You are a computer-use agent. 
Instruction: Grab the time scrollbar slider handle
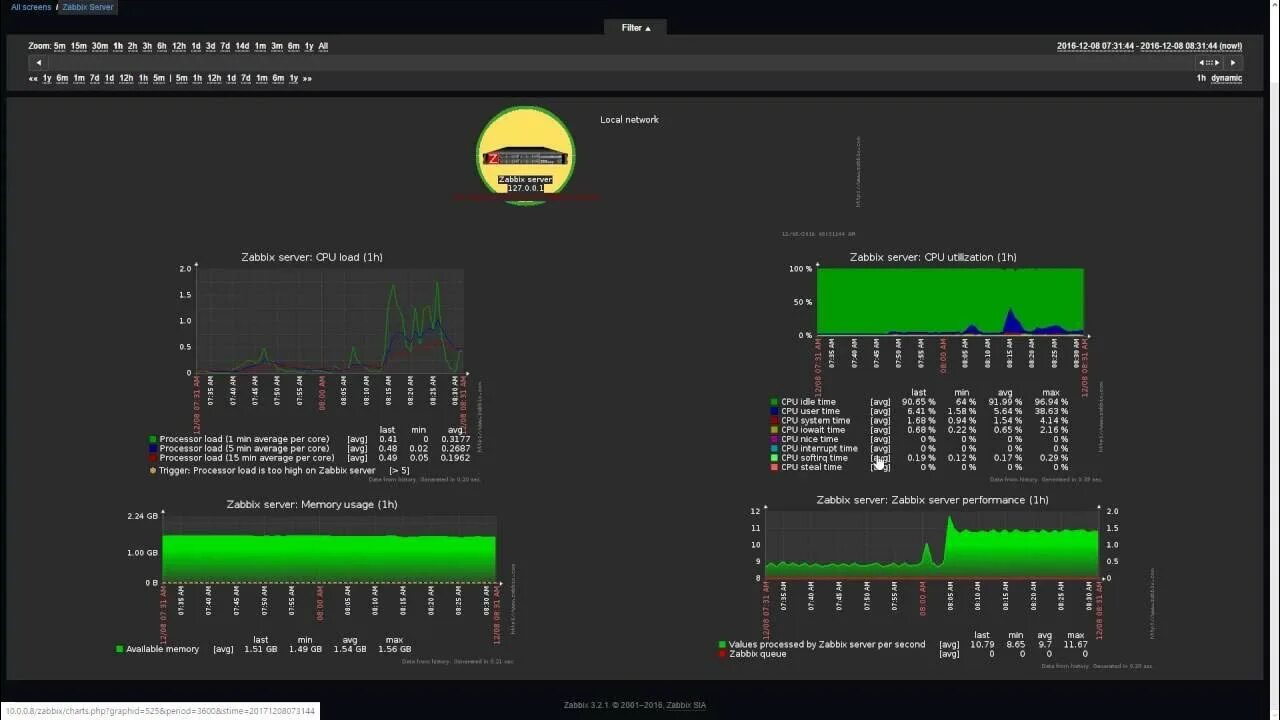(1209, 62)
